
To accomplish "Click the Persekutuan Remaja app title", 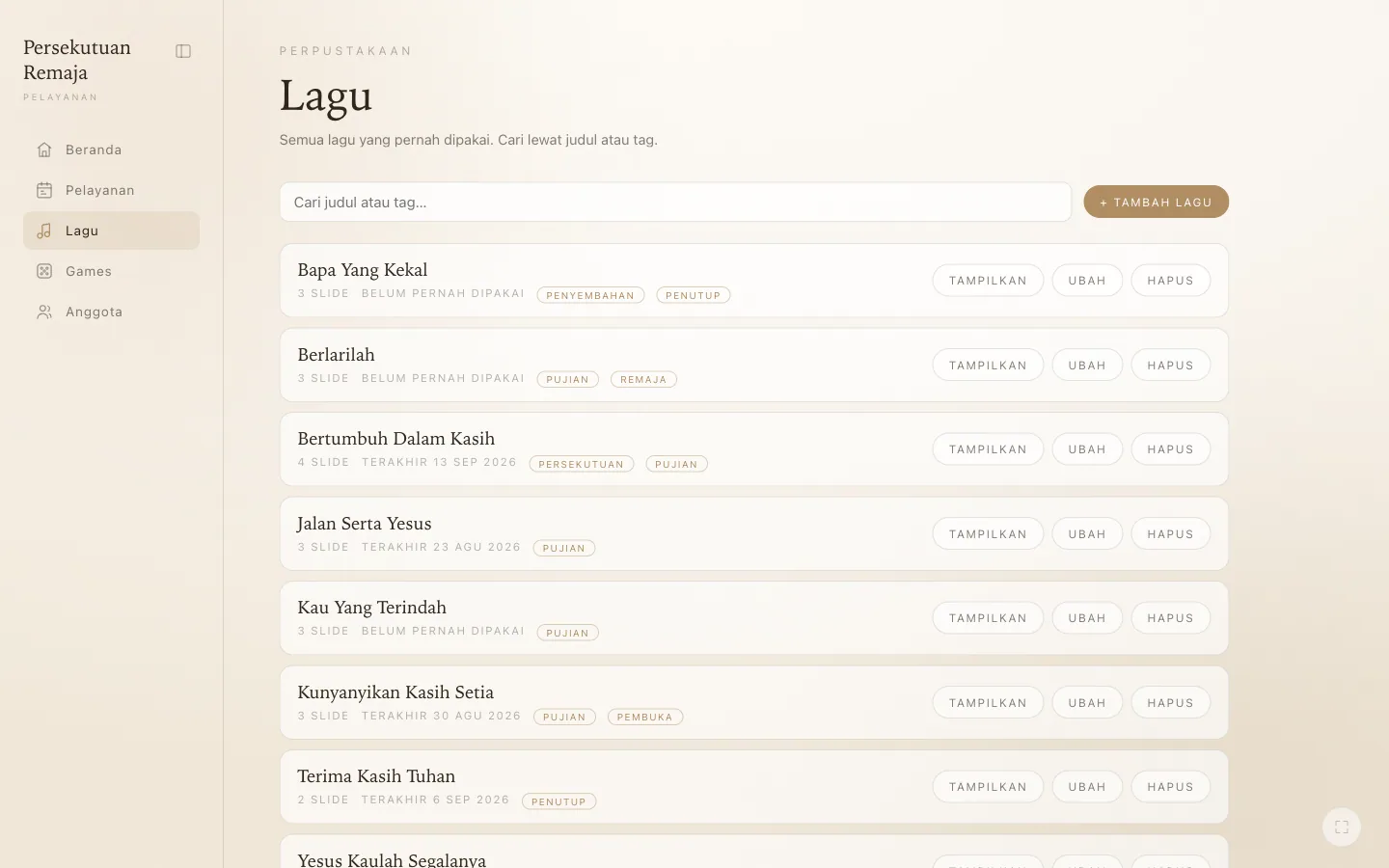I will tap(77, 60).
